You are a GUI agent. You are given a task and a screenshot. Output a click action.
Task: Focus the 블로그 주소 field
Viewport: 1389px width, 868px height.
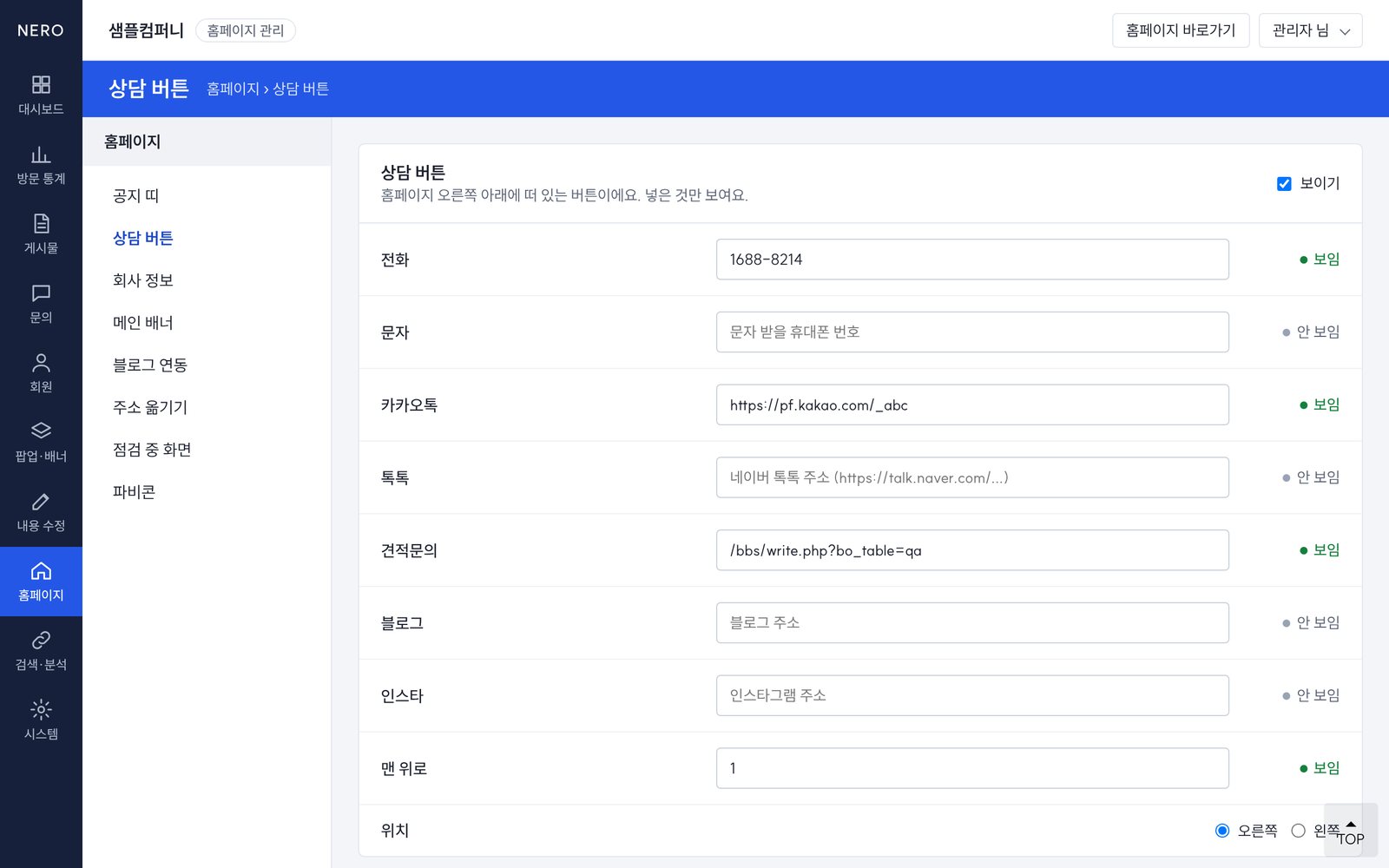point(972,623)
